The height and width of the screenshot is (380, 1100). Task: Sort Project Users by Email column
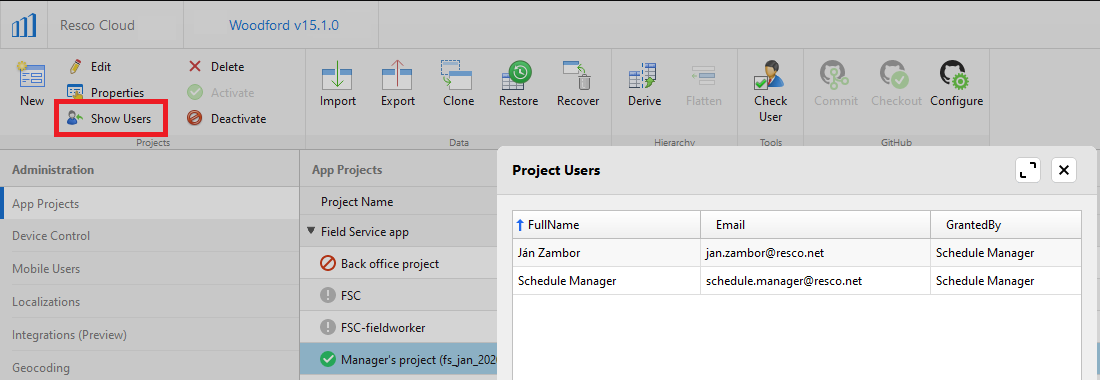pyautogui.click(x=815, y=224)
